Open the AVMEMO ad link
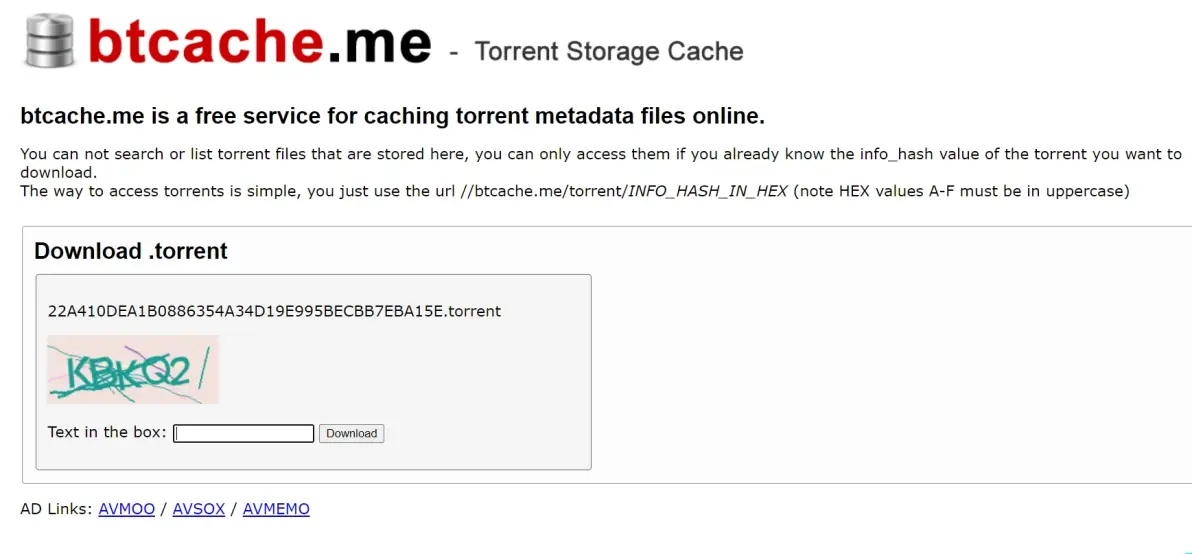The width and height of the screenshot is (1192, 554). (x=276, y=509)
